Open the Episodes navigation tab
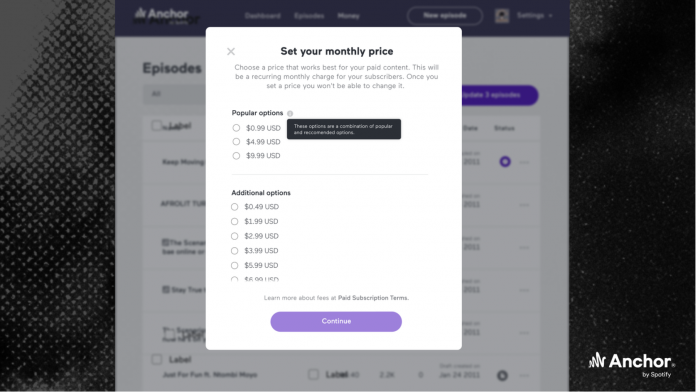 tap(309, 16)
